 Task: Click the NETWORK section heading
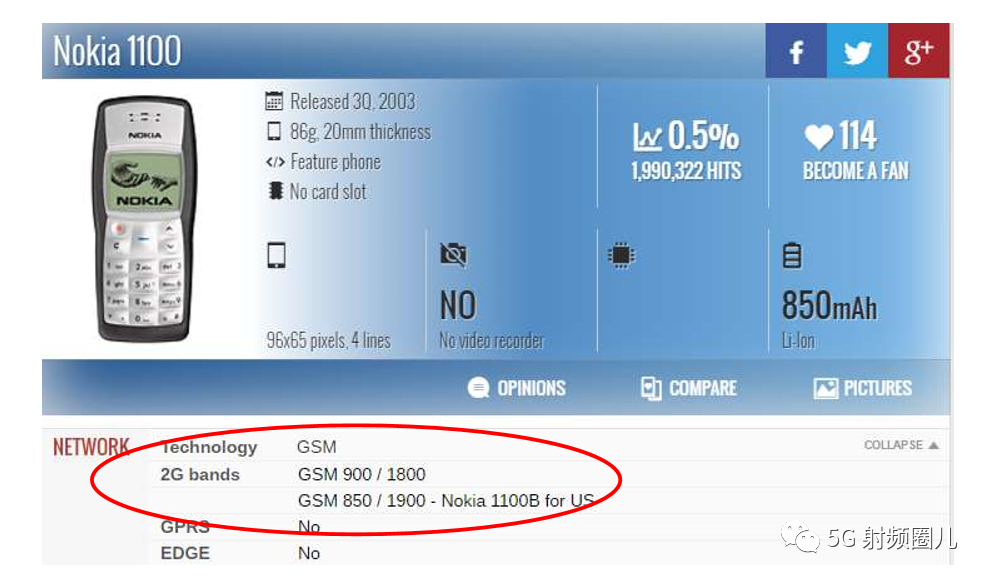[x=91, y=448]
